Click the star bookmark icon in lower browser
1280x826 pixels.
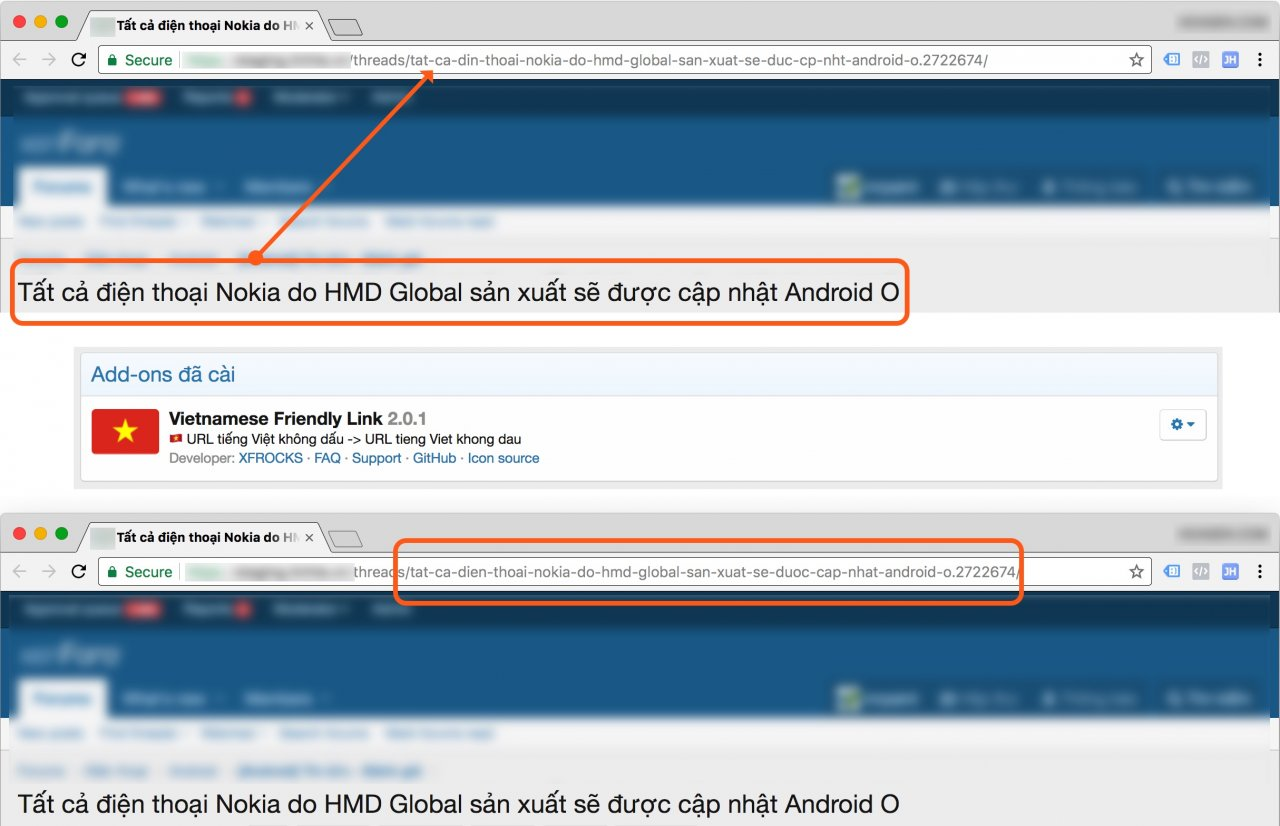(1136, 572)
